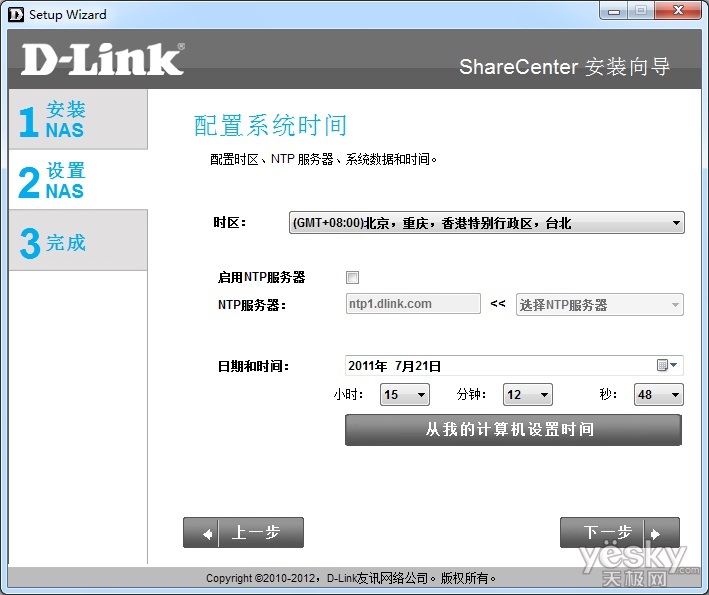The height and width of the screenshot is (595, 709).
Task: Minimize the Setup Wizard window
Action: point(614,10)
